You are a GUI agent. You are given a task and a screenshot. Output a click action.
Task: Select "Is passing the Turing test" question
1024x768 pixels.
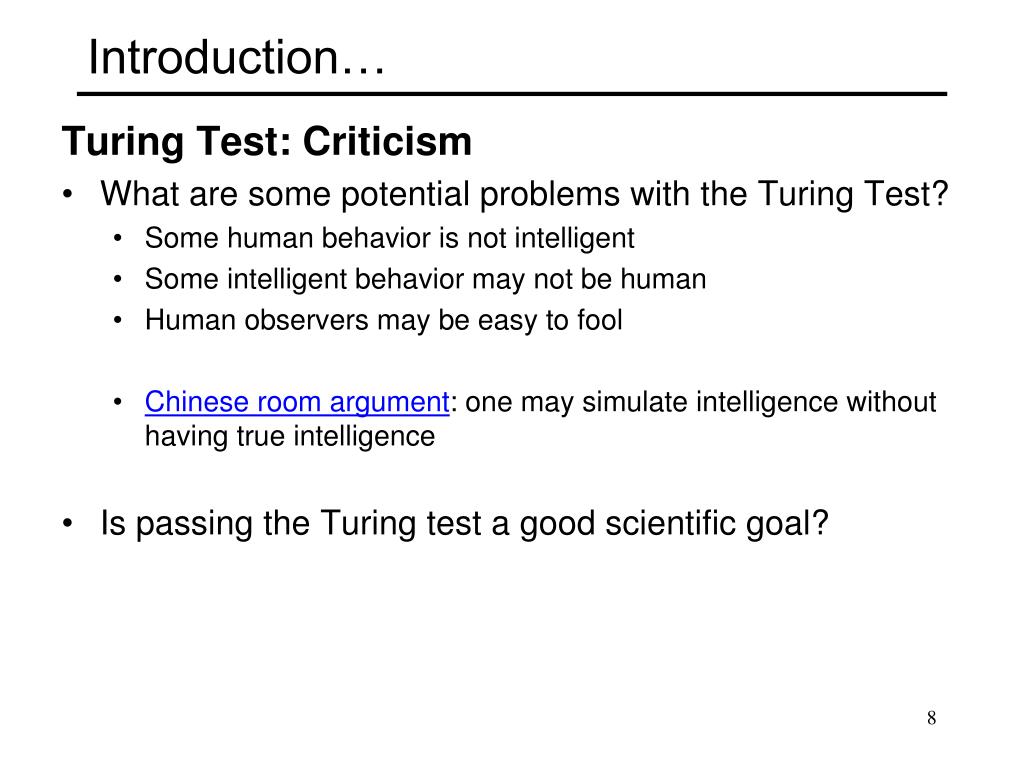(464, 524)
